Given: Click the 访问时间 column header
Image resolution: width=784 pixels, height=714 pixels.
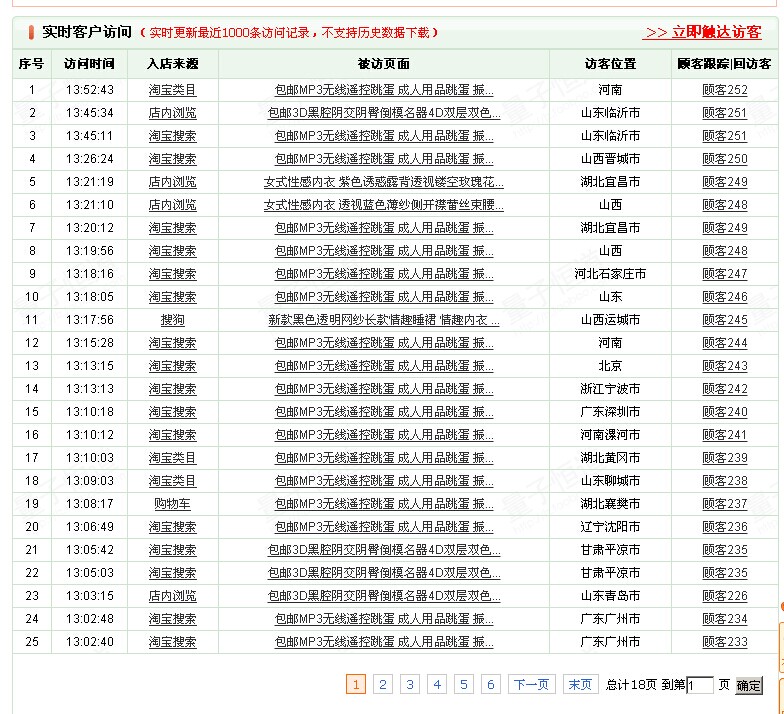Looking at the screenshot, I should point(90,64).
